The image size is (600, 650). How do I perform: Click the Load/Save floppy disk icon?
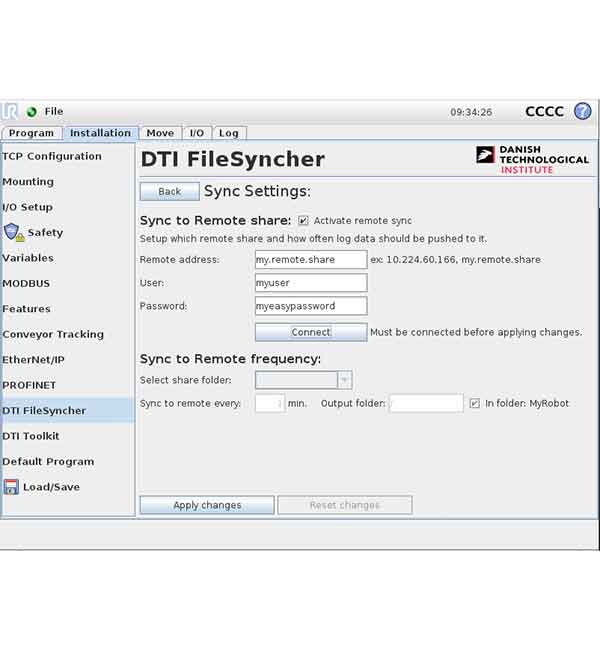11,487
